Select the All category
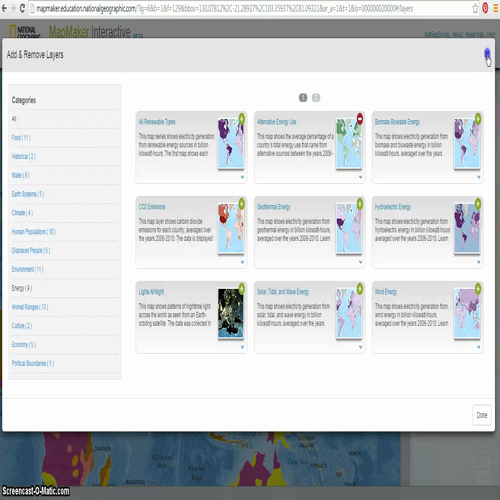Image resolution: width=500 pixels, height=500 pixels. click(x=14, y=119)
